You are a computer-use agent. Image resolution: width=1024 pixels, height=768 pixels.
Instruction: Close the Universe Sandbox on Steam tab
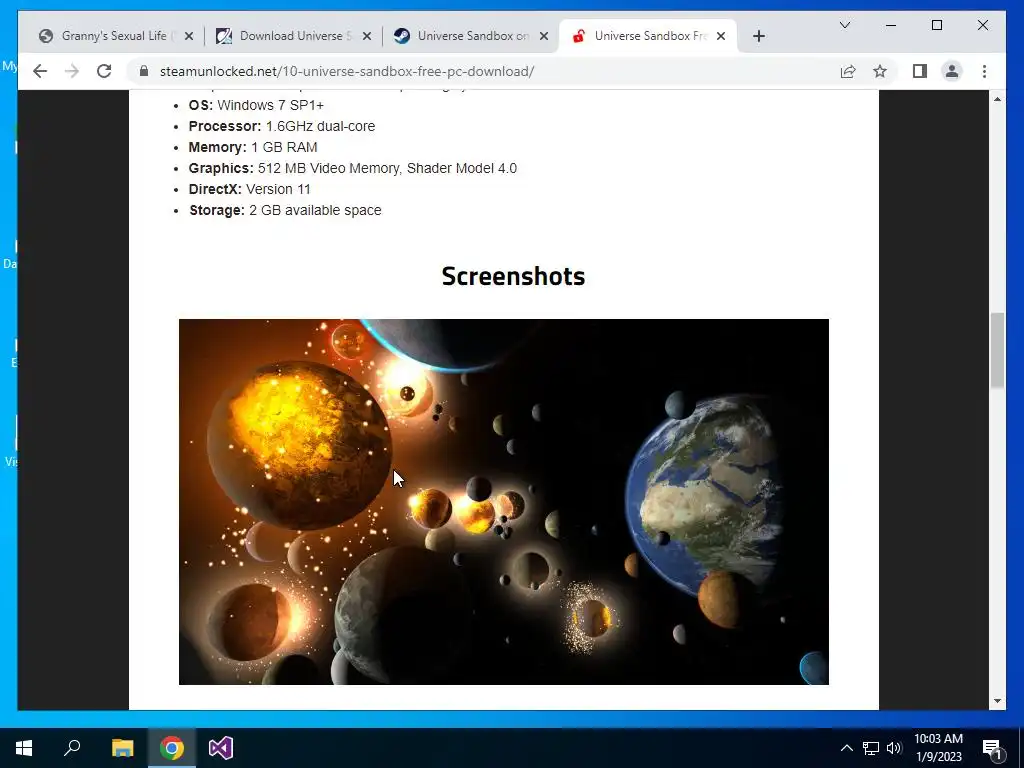tap(544, 36)
